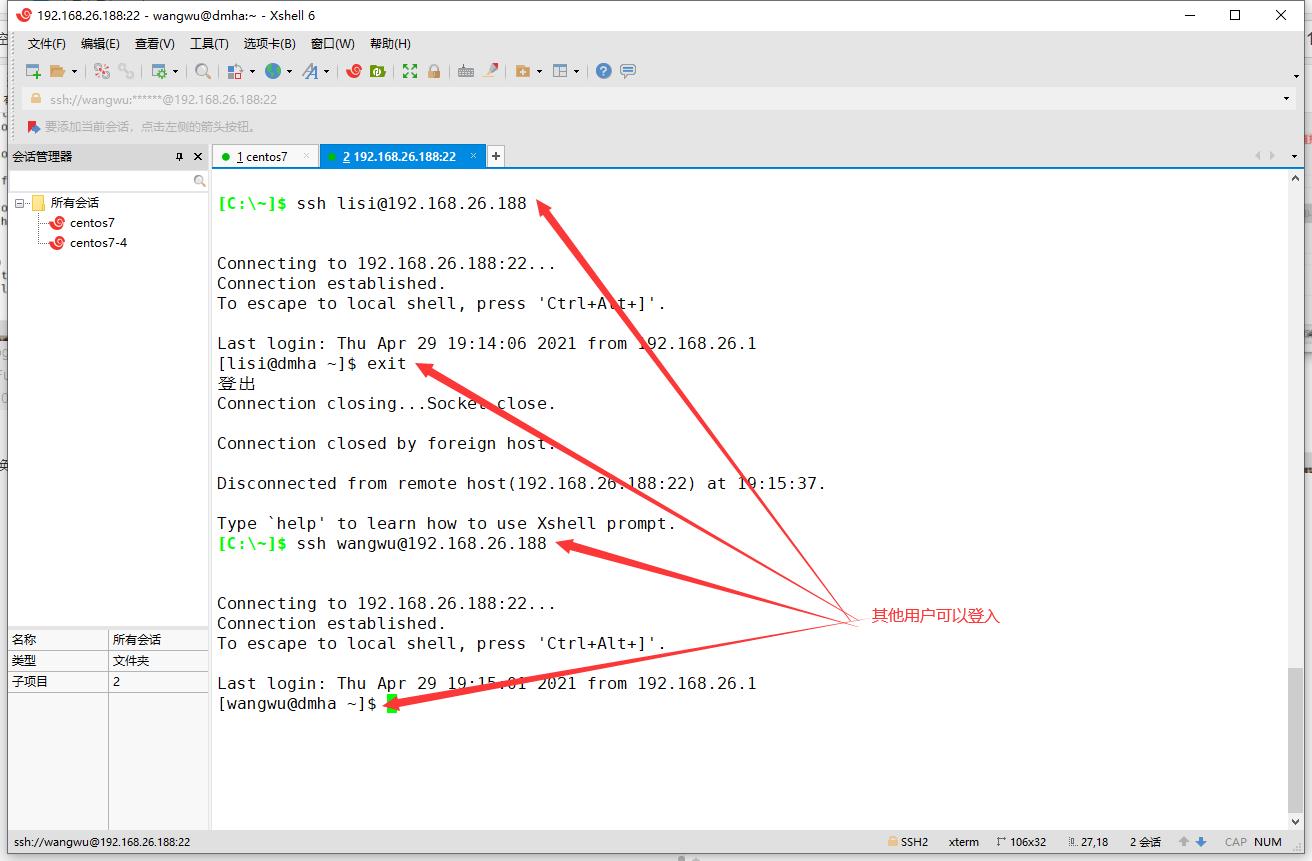Click the Highlight marker pen icon

pyautogui.click(x=491, y=71)
